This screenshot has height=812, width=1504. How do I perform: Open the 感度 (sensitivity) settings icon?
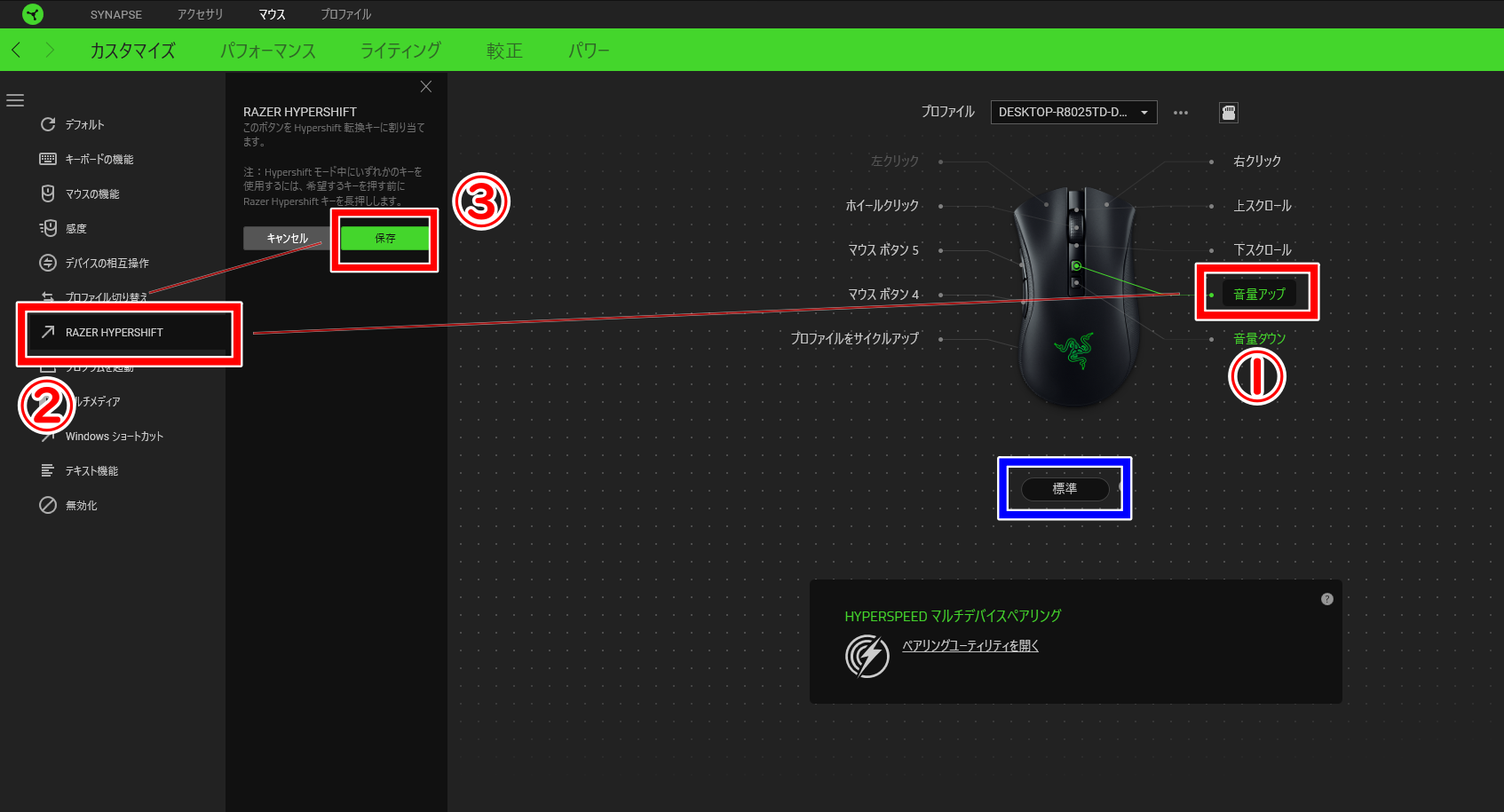point(49,228)
